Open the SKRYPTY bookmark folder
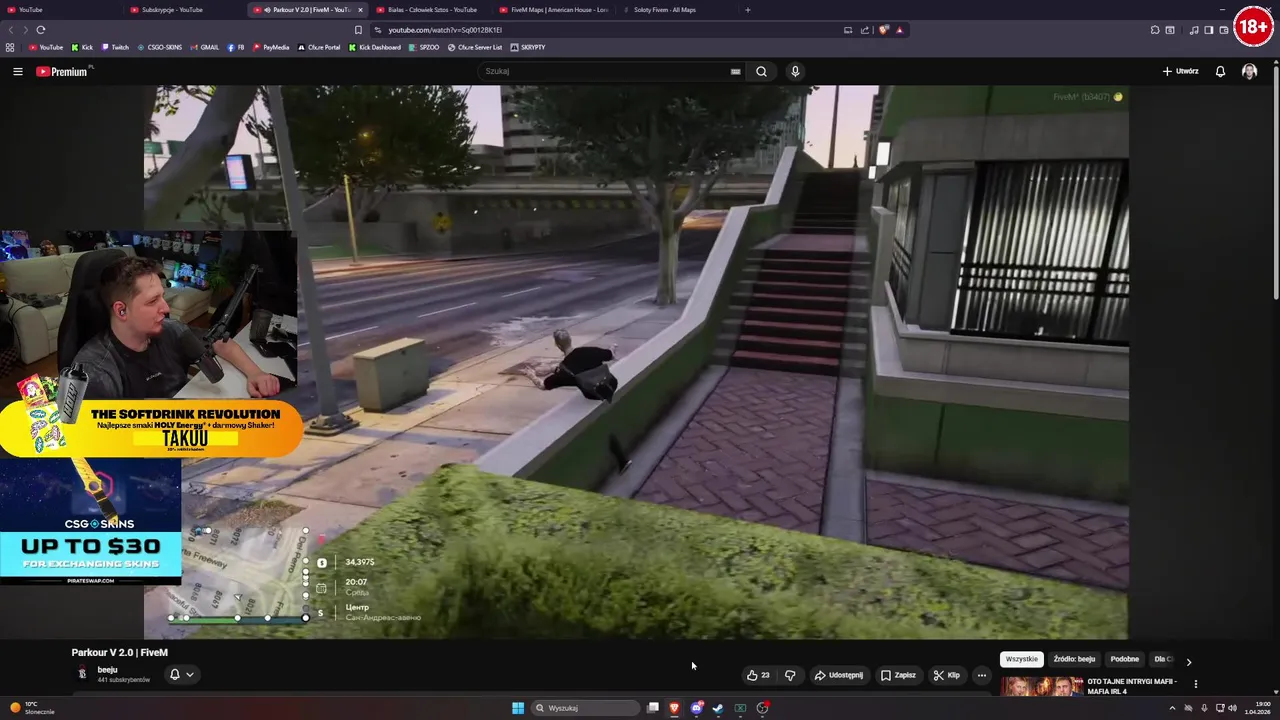The width and height of the screenshot is (1280, 720). (x=528, y=47)
